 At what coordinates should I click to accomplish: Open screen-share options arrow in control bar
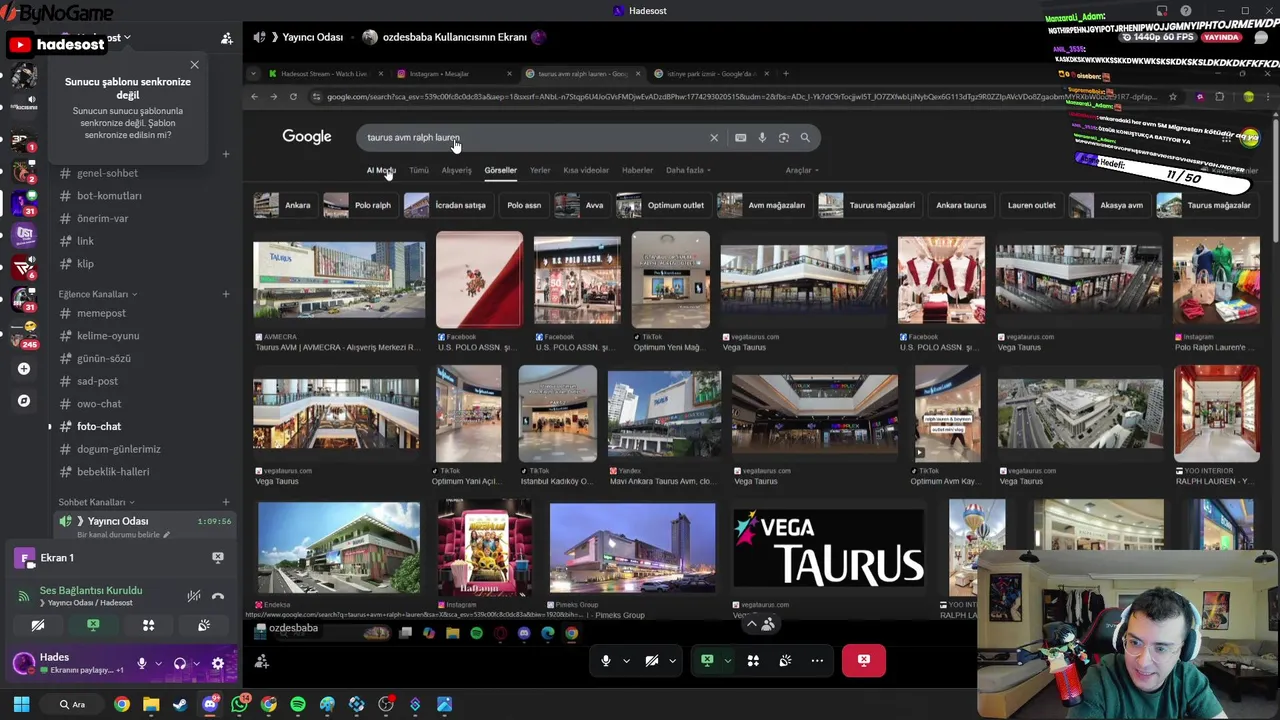point(727,660)
